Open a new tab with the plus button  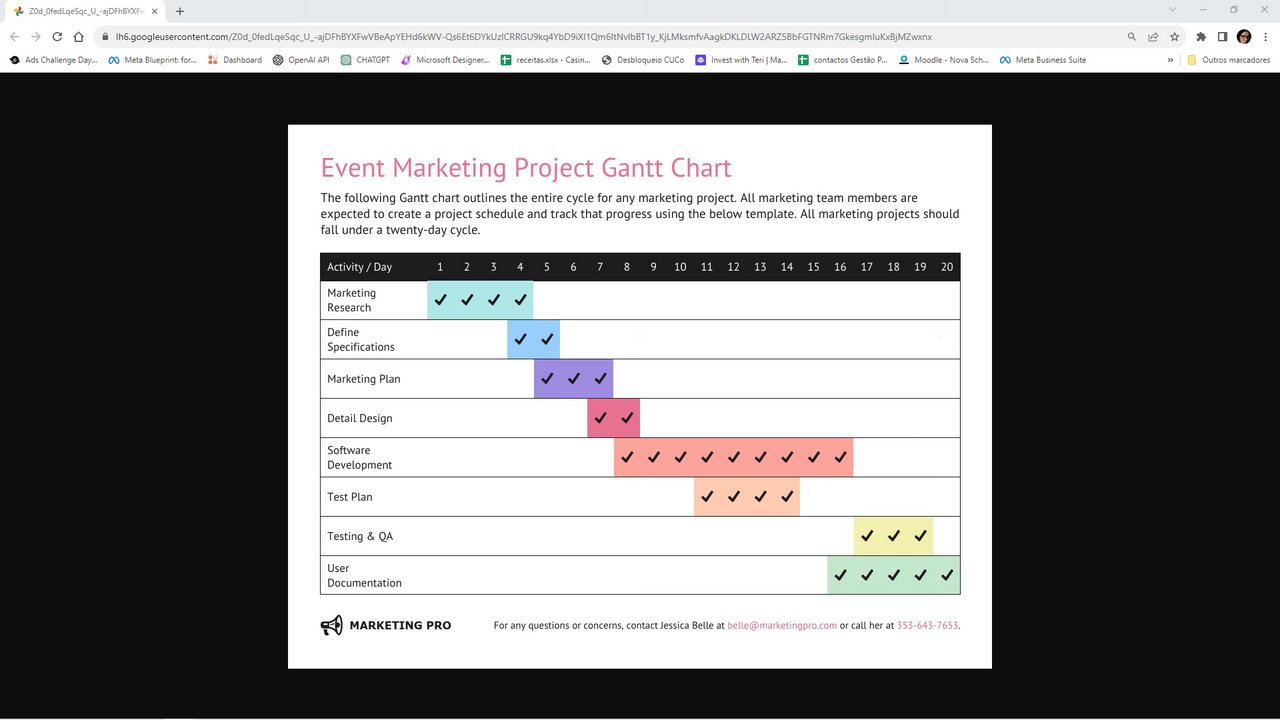pyautogui.click(x=180, y=11)
